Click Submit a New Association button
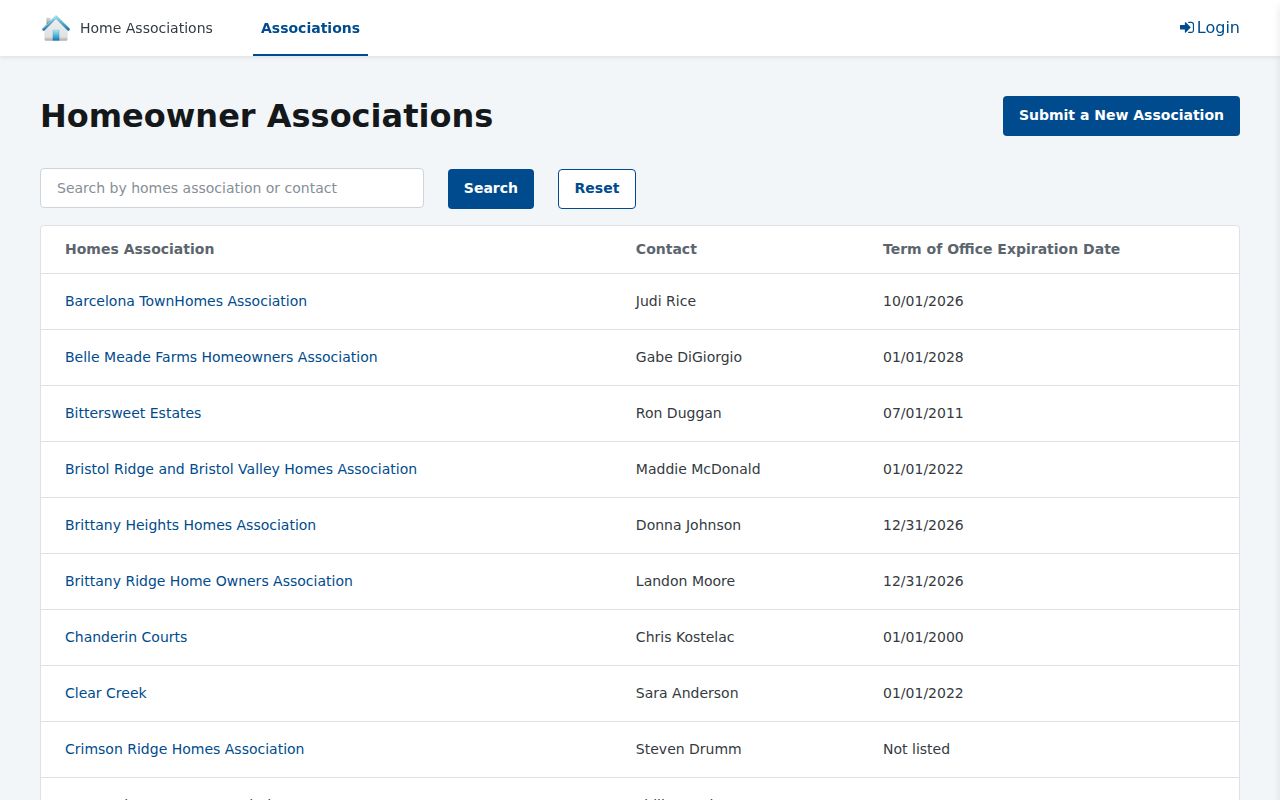This screenshot has height=800, width=1280. pos(1121,116)
